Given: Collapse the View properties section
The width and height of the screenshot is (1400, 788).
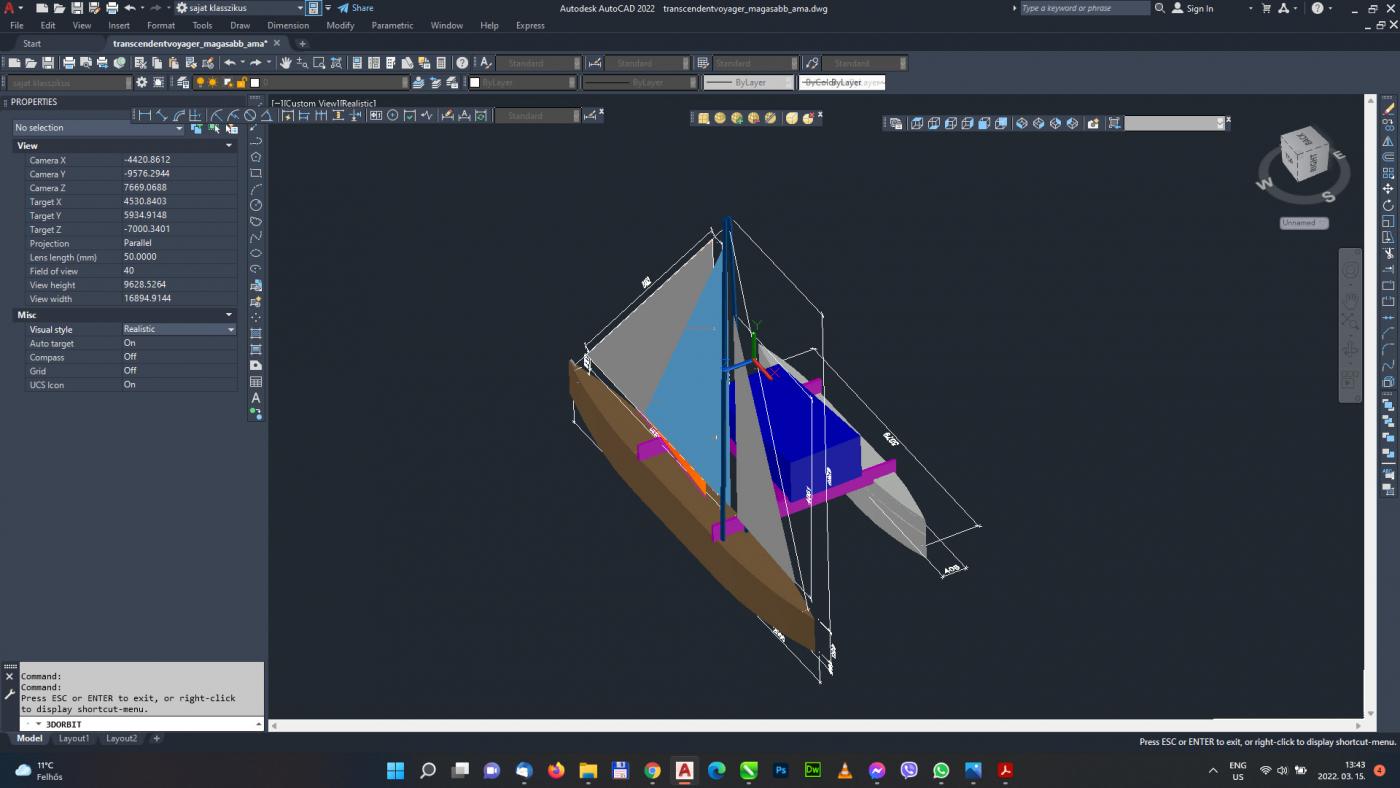Looking at the screenshot, I should click(x=228, y=146).
